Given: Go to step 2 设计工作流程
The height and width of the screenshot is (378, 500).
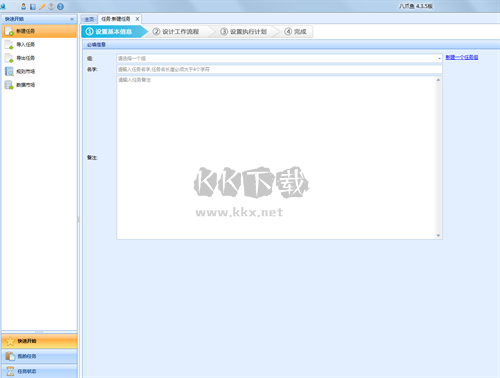Looking at the screenshot, I should tap(176, 32).
